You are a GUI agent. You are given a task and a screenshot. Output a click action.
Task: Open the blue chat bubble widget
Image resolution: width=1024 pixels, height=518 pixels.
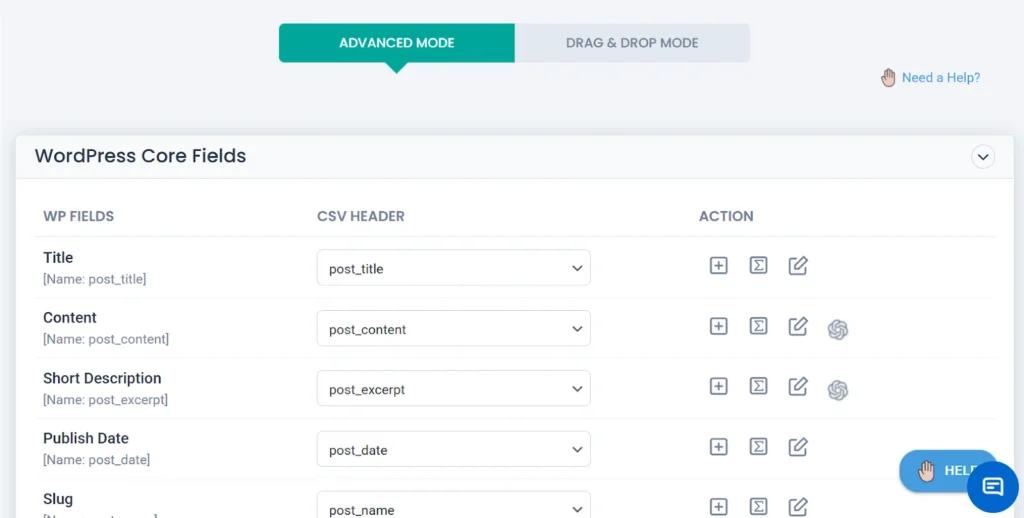pyautogui.click(x=992, y=487)
